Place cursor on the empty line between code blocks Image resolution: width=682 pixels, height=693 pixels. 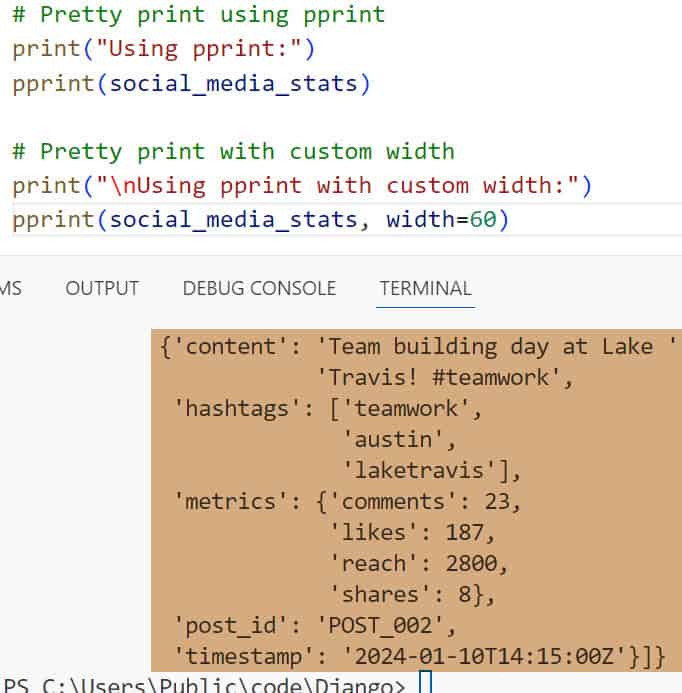pyautogui.click(x=200, y=117)
